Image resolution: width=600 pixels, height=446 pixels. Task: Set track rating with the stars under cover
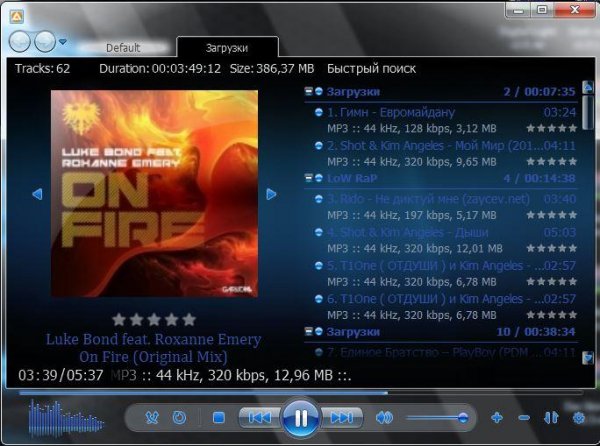pyautogui.click(x=154, y=319)
